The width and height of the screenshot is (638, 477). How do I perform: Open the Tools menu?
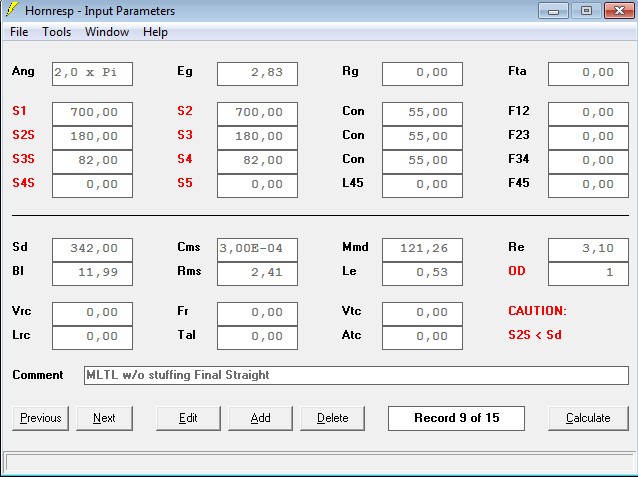point(57,32)
